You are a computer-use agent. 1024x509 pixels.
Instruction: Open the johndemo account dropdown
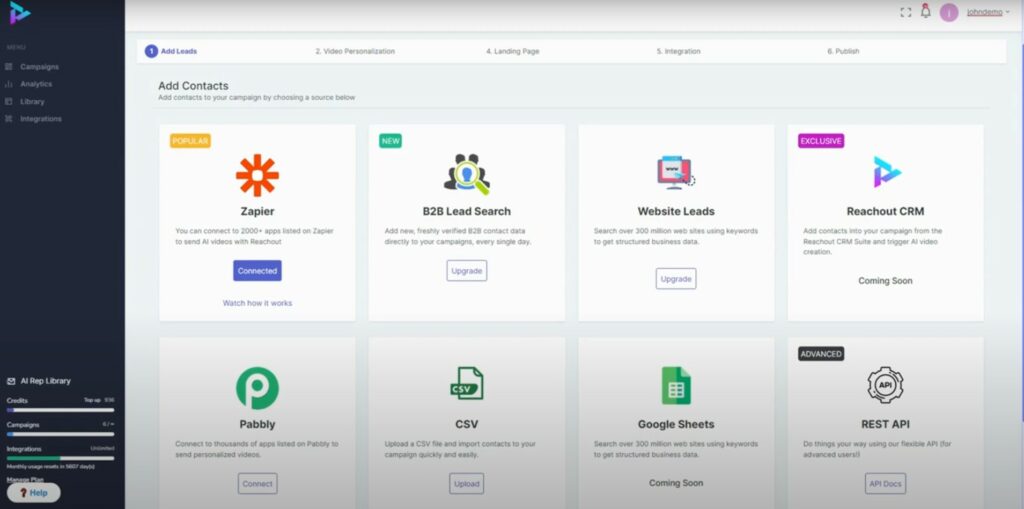click(988, 12)
